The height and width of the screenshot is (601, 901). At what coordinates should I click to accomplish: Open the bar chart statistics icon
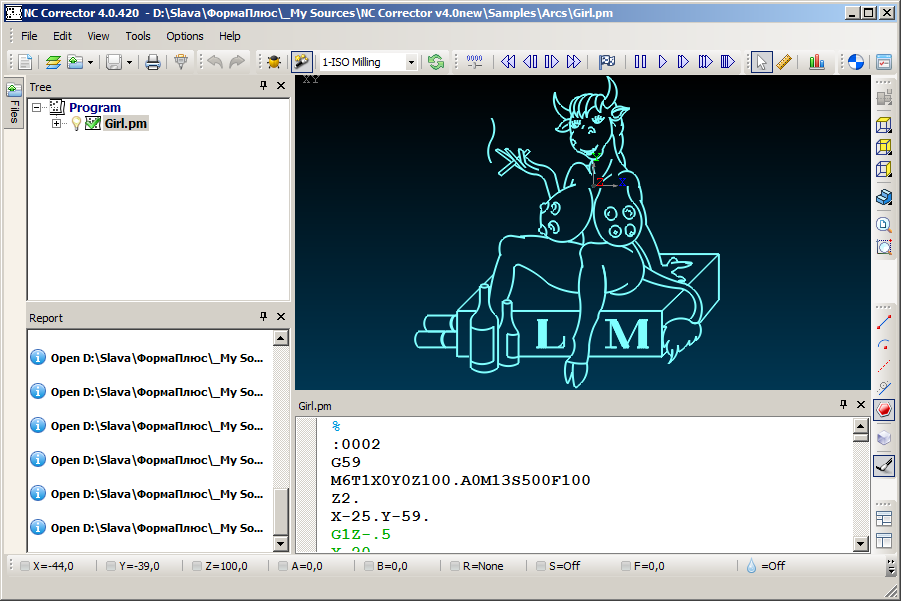tap(817, 61)
